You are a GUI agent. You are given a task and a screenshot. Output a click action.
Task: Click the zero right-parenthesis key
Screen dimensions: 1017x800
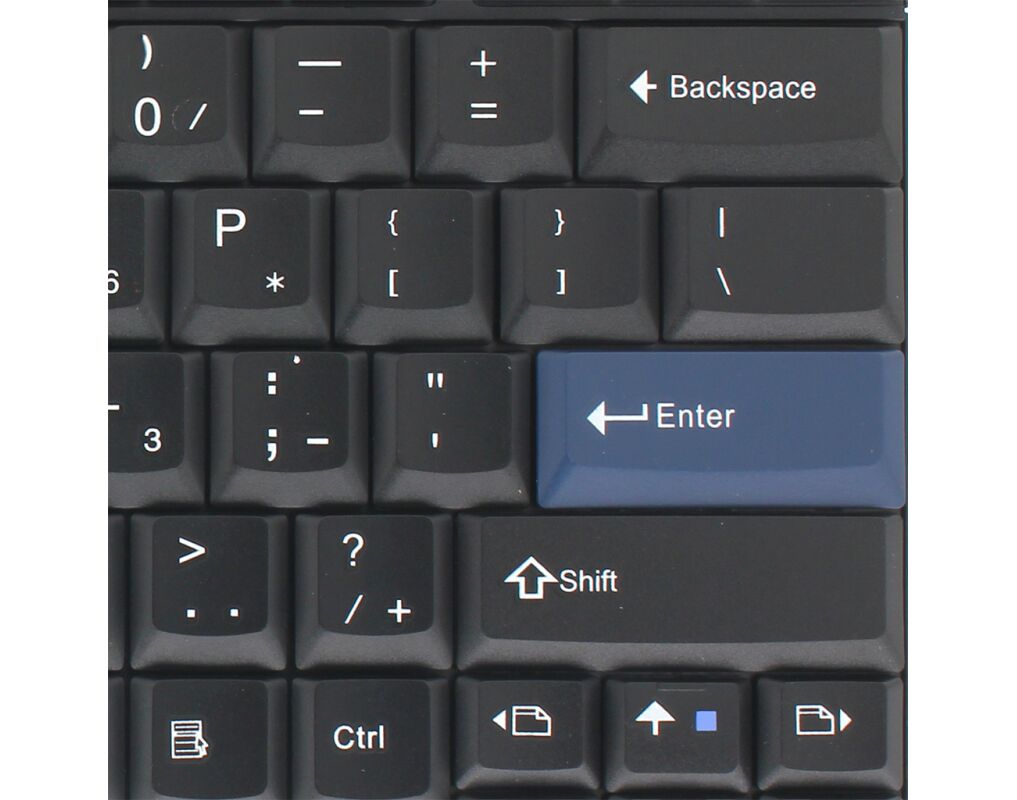pyautogui.click(x=178, y=103)
